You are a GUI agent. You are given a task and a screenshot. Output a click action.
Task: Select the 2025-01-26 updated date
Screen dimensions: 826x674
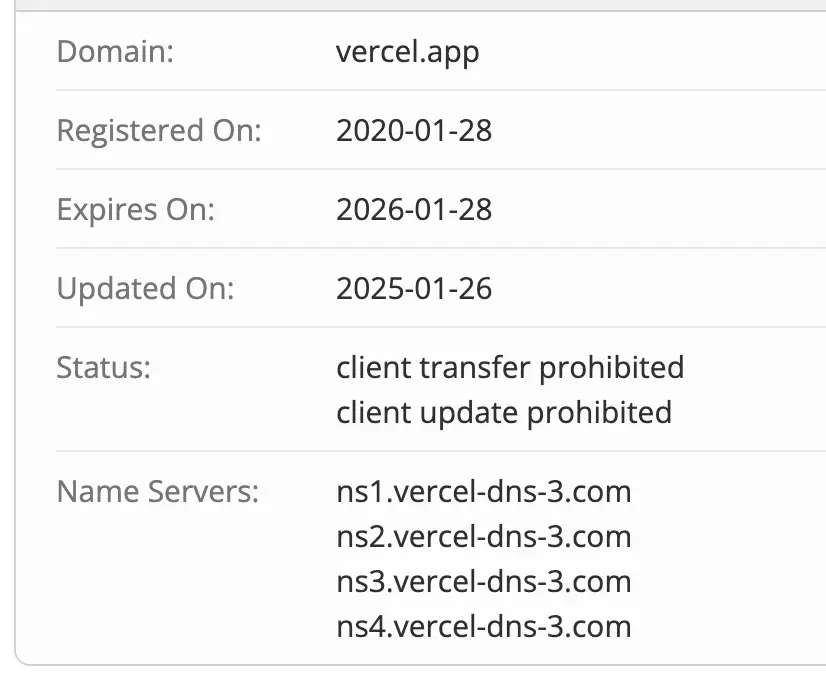tap(414, 289)
